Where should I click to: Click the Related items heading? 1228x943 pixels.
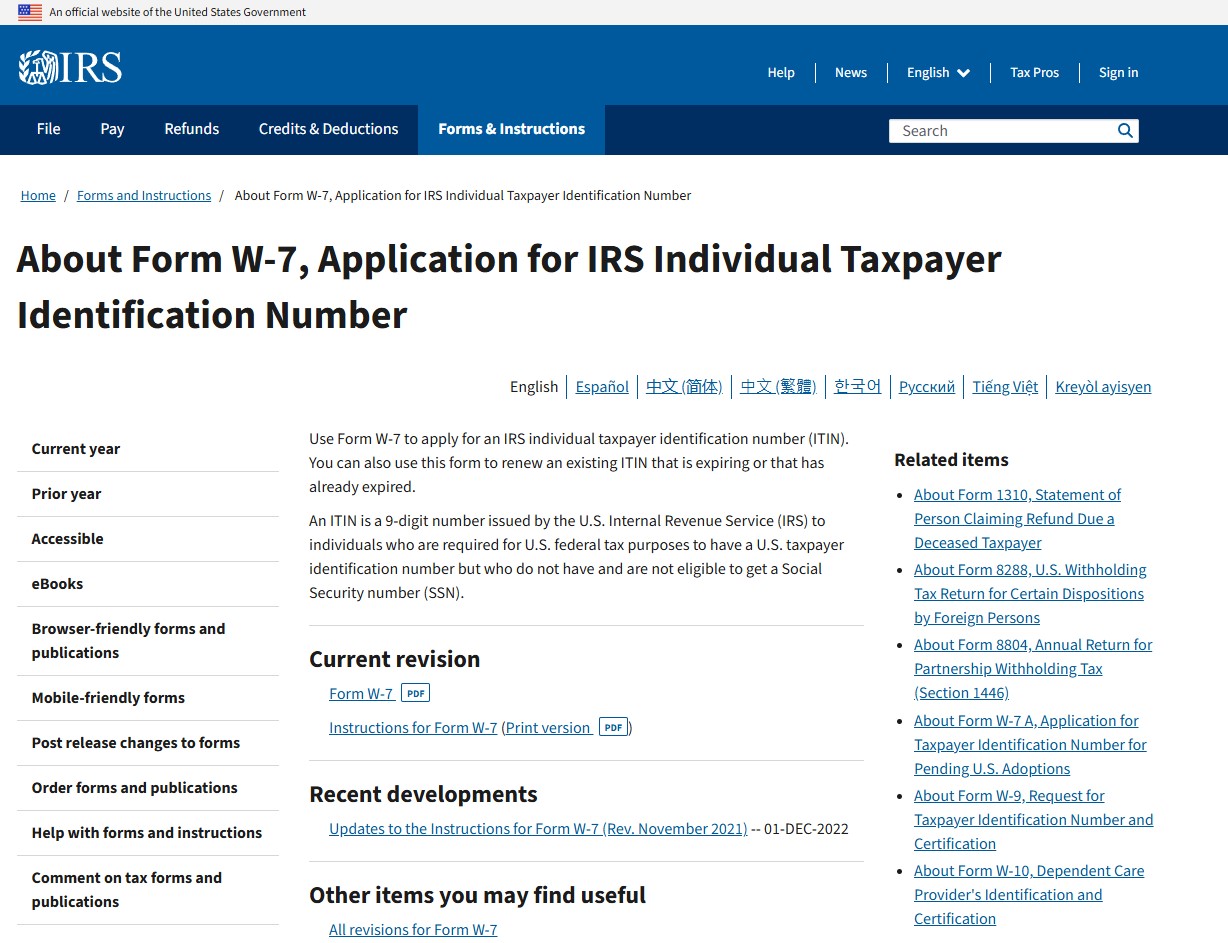[x=951, y=459]
